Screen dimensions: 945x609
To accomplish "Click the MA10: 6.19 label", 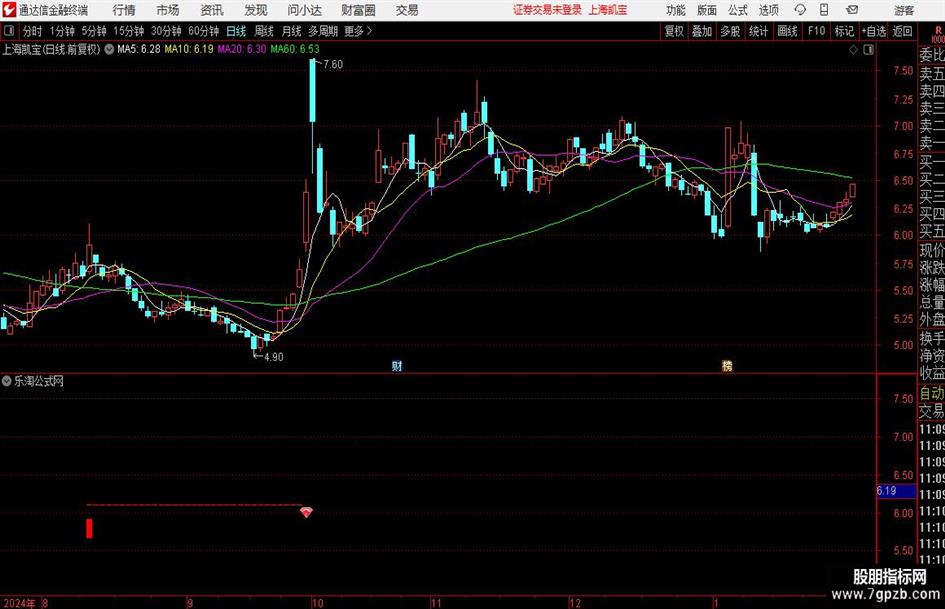I will coord(189,49).
